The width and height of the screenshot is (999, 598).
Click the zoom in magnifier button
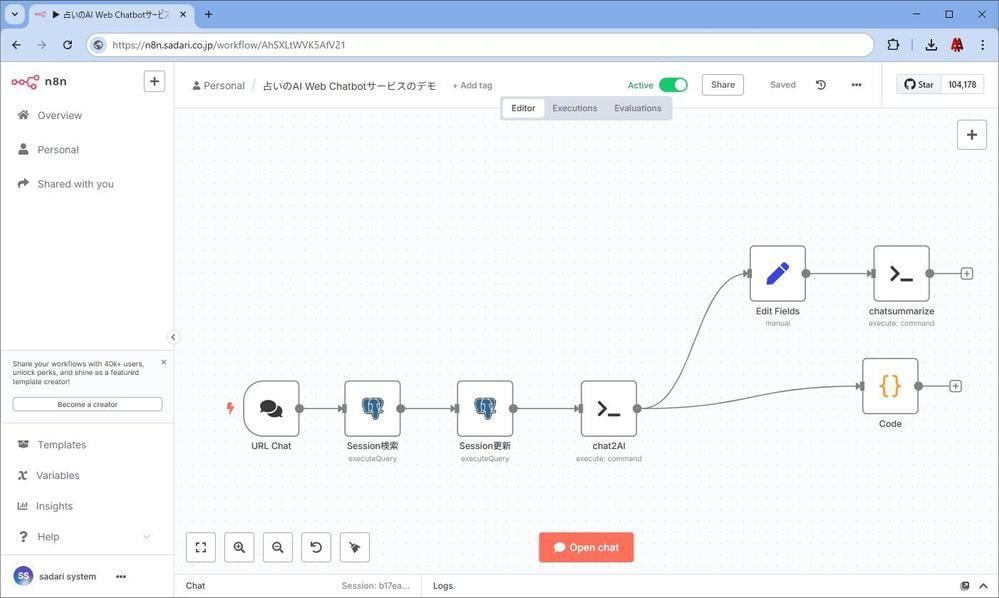click(x=239, y=548)
